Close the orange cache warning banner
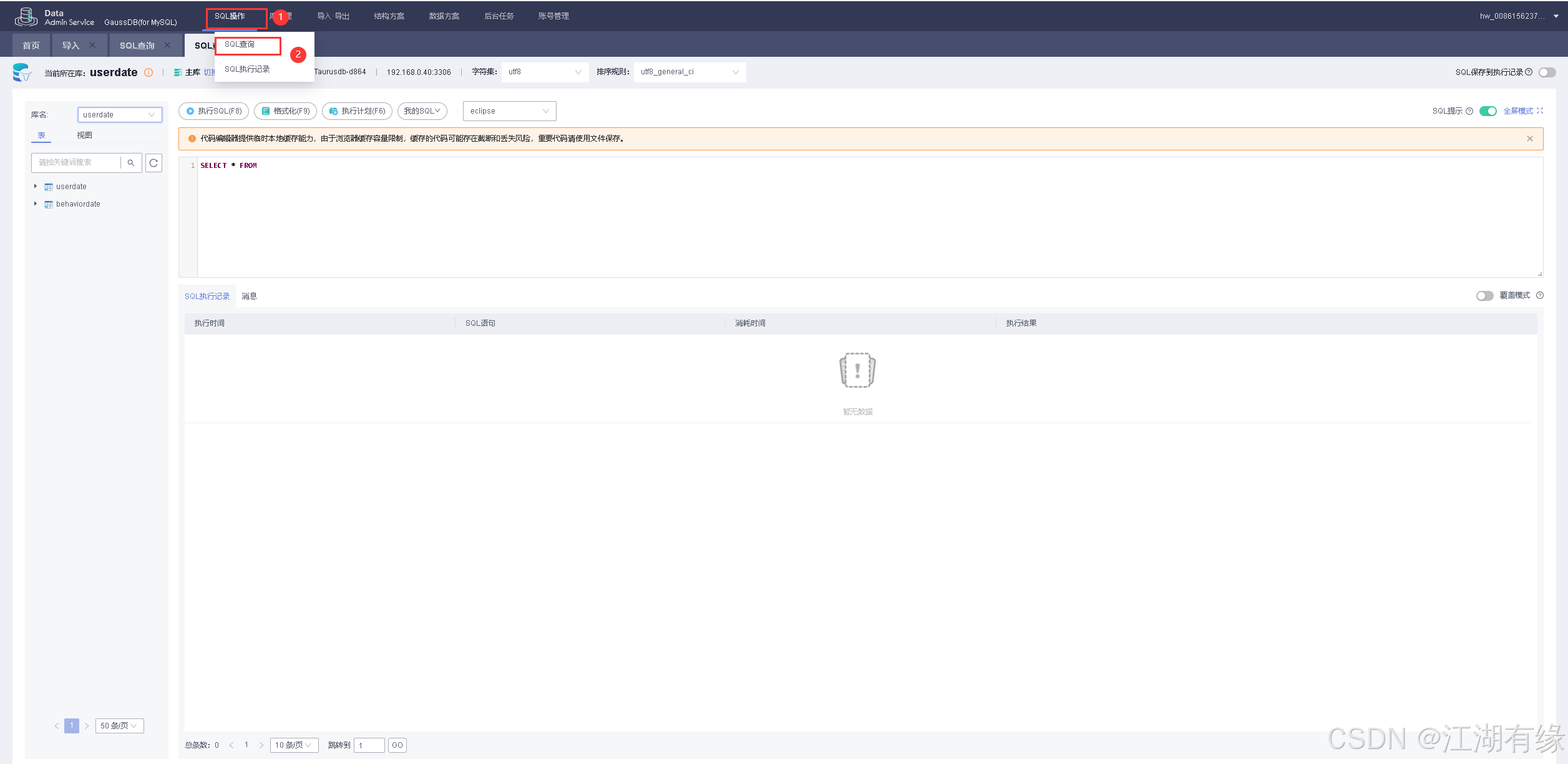 (x=1530, y=139)
